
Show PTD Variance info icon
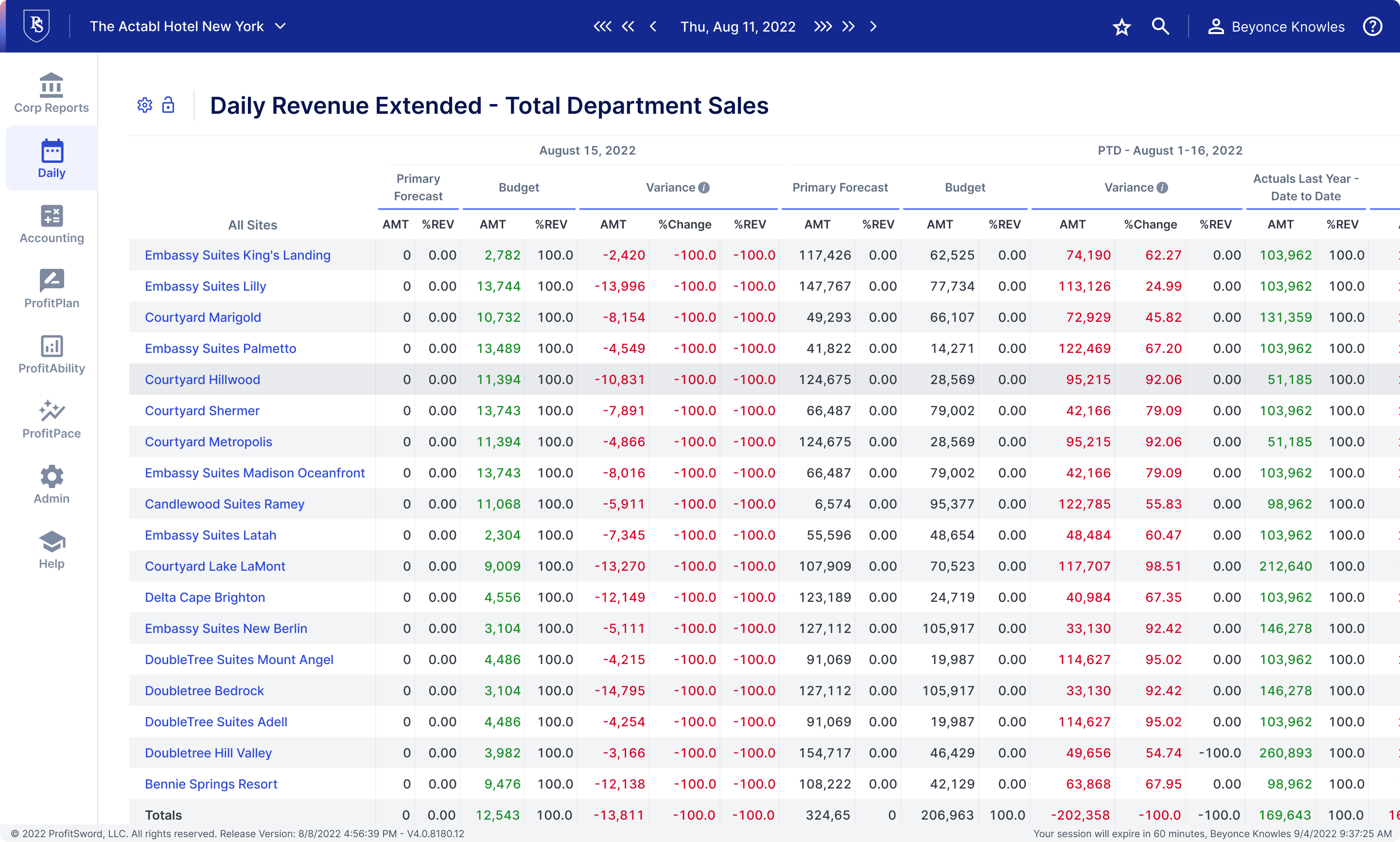click(1162, 188)
